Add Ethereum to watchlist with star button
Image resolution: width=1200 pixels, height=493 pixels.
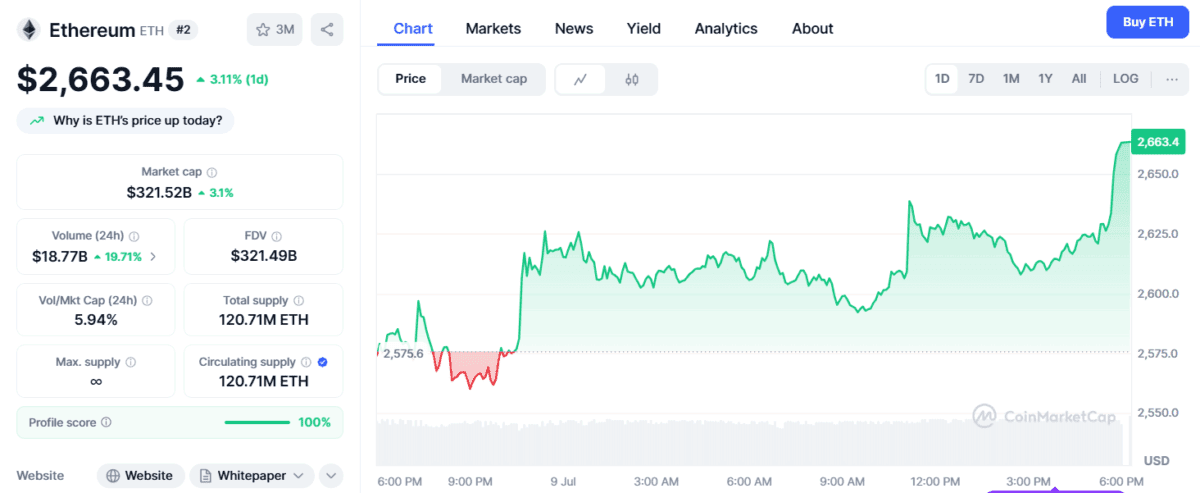[275, 30]
